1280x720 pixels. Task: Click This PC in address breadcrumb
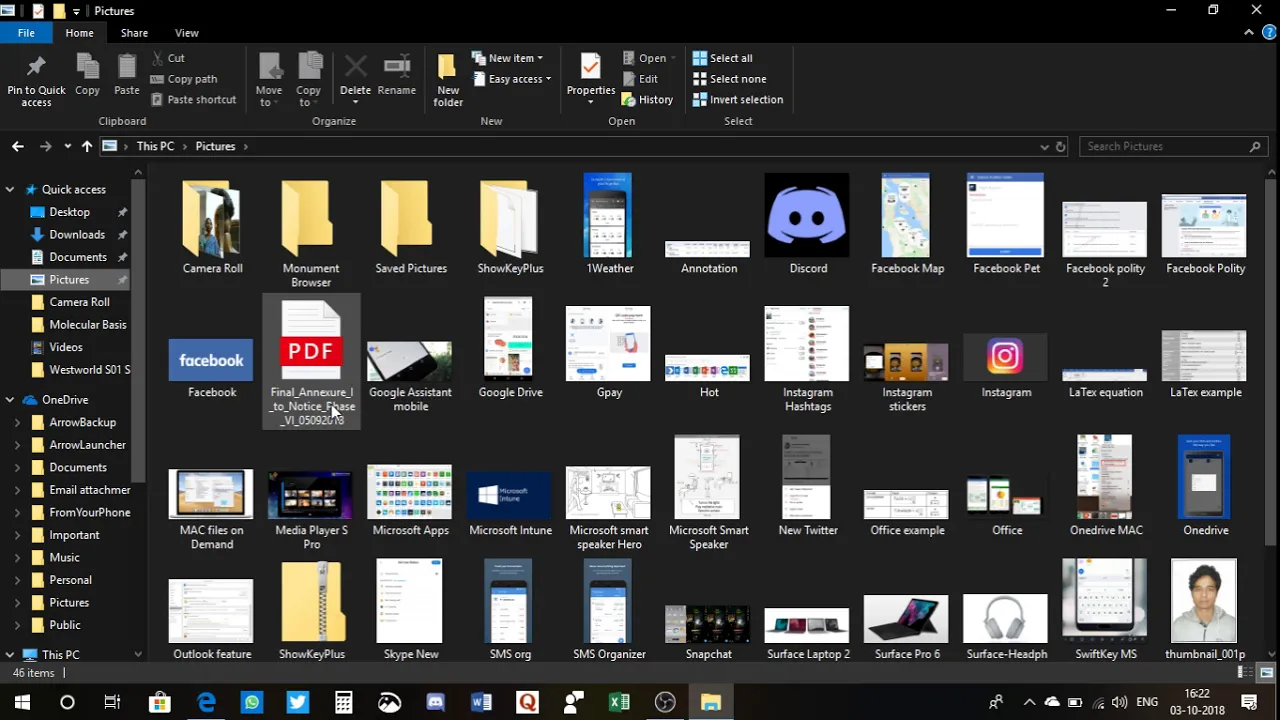pyautogui.click(x=155, y=146)
